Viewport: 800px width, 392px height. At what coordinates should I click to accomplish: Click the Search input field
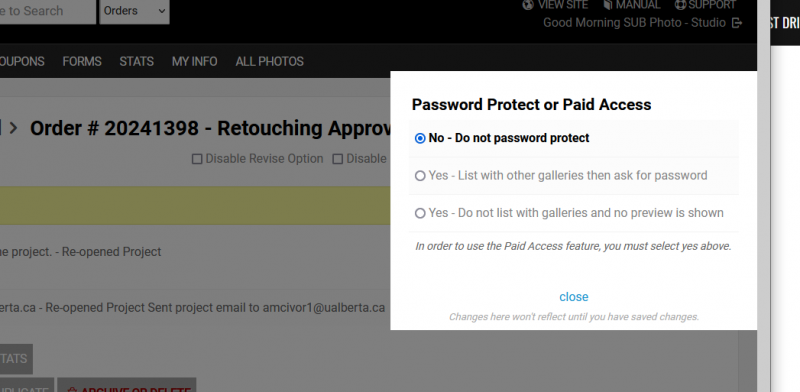(47, 11)
